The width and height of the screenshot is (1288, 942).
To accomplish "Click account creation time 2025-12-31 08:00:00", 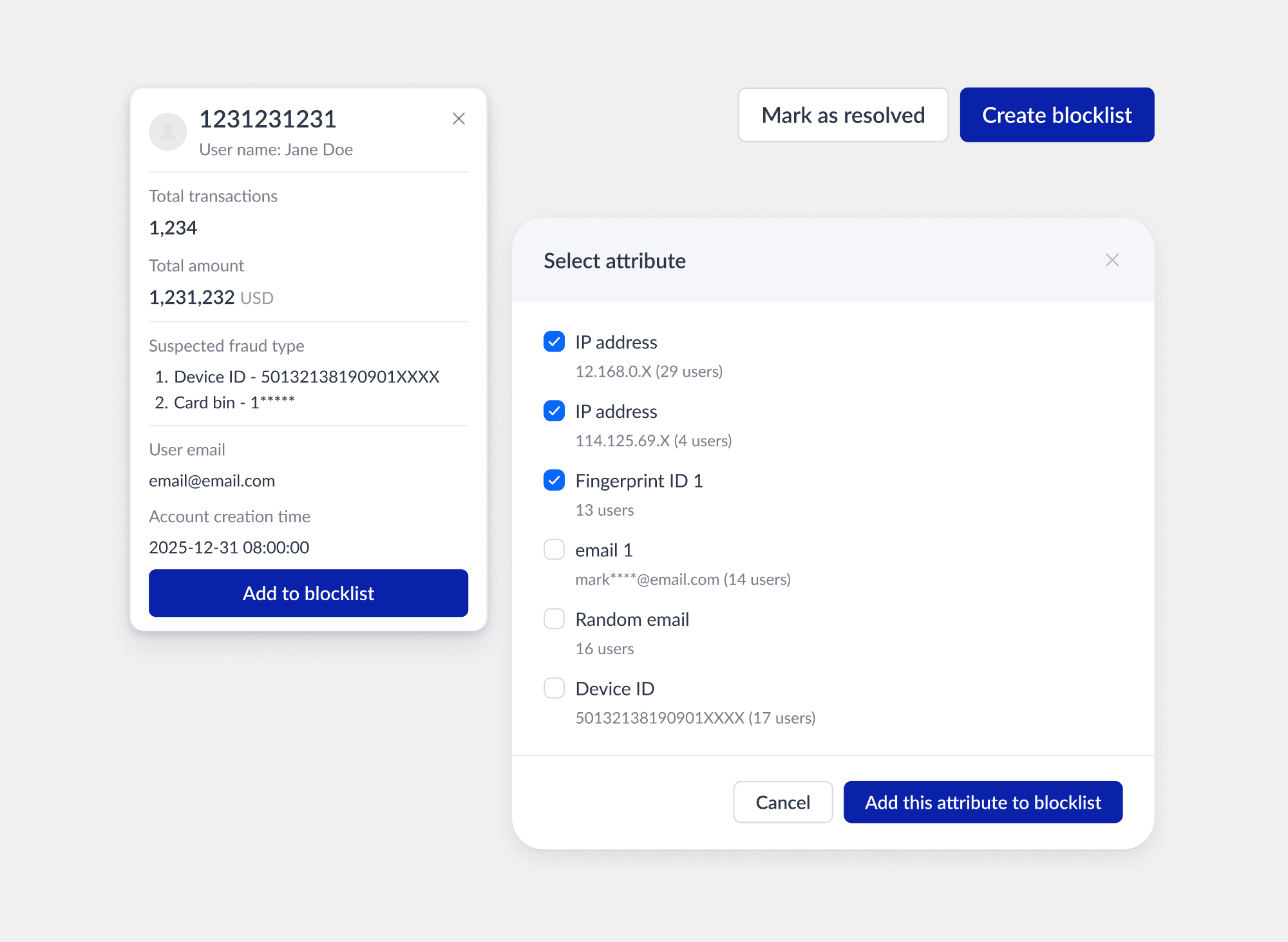I will click(229, 547).
